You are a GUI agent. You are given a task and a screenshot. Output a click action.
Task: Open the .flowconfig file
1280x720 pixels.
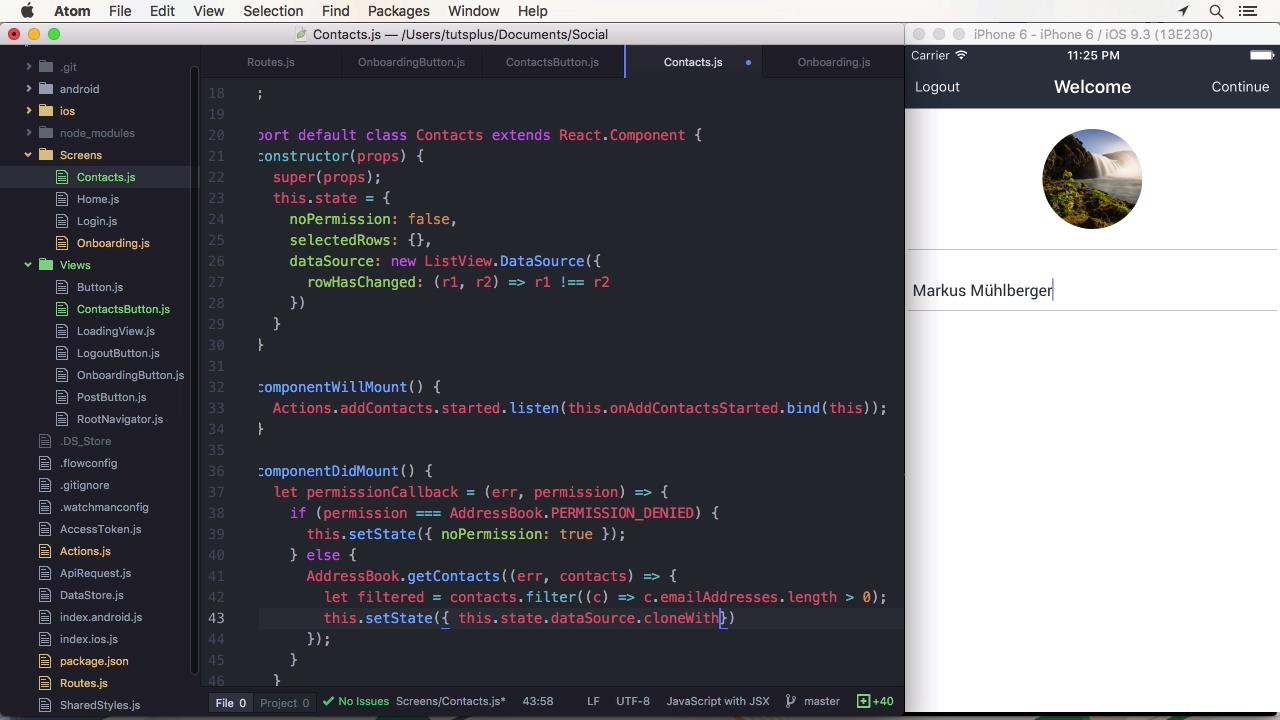(x=88, y=463)
